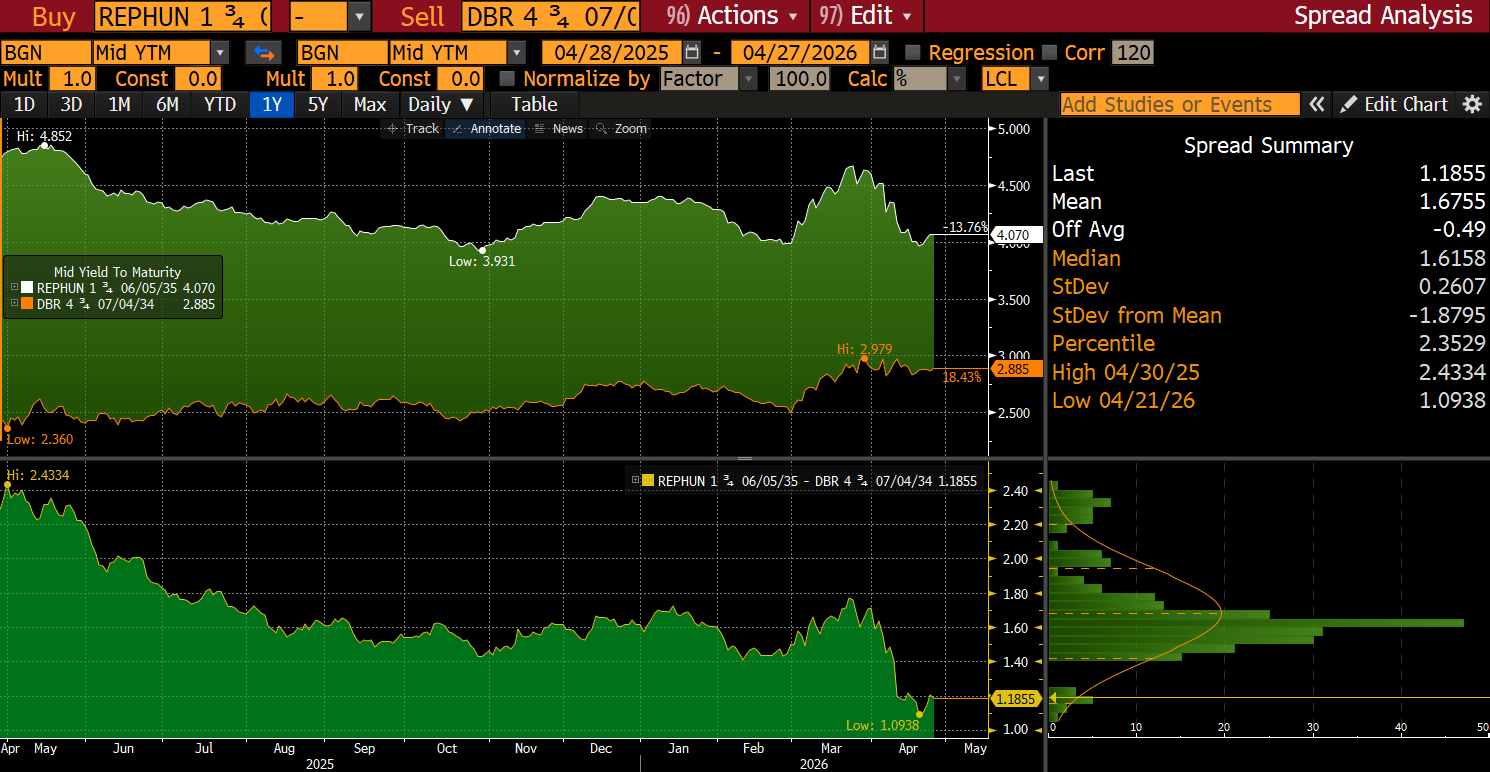Enable the Normalize by checkbox
This screenshot has width=1490, height=772.
pos(507,79)
